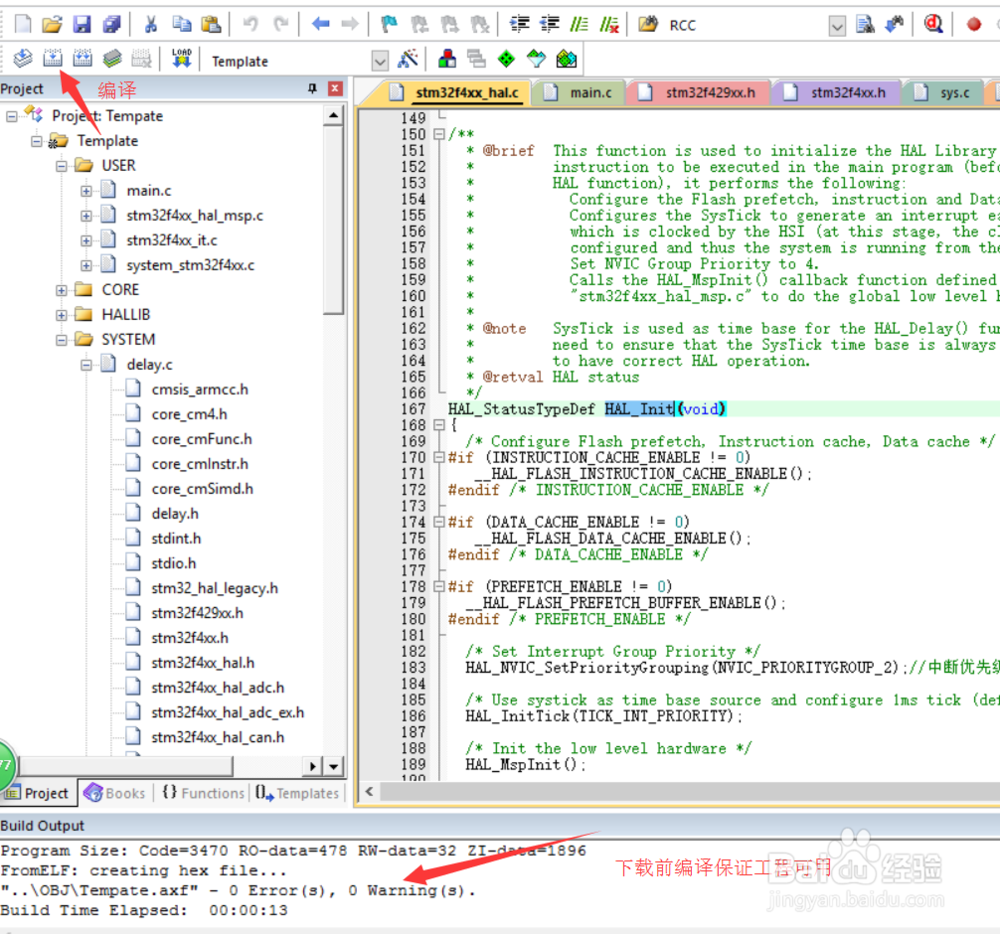Viewport: 1000px width, 934px height.
Task: Click the Paste clipboard icon
Action: [211, 24]
